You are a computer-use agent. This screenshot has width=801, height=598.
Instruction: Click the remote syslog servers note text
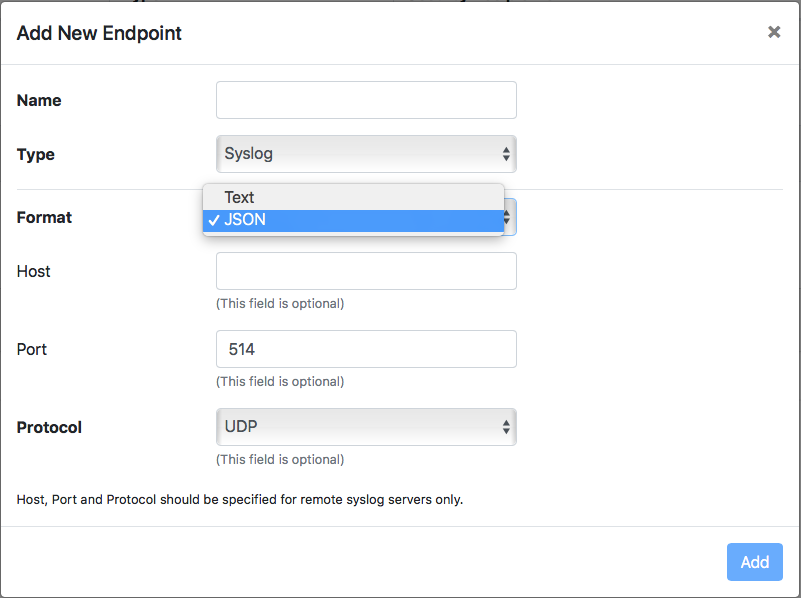(x=240, y=499)
